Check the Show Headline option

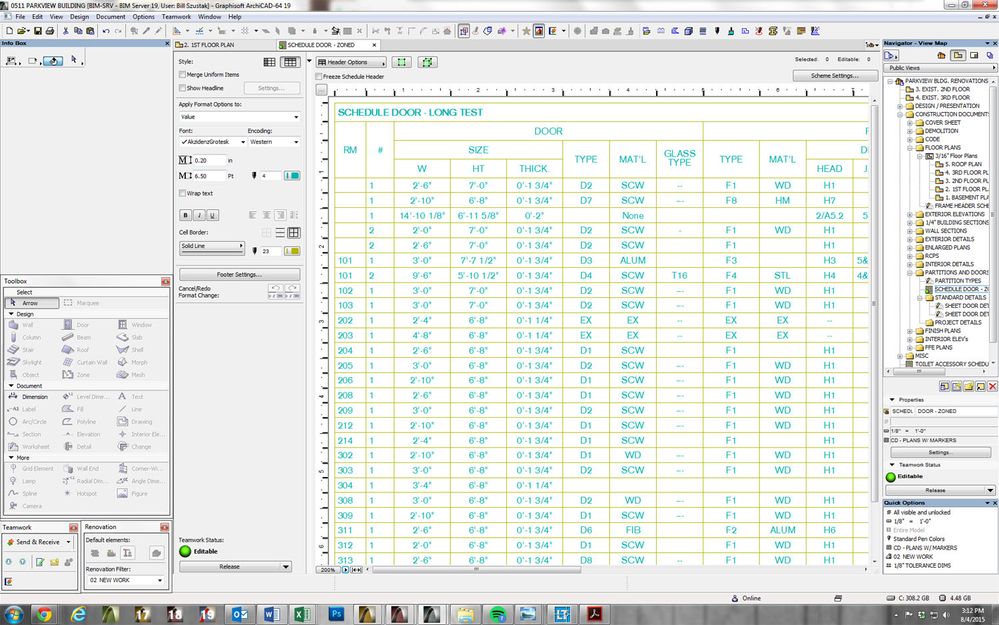[x=182, y=88]
